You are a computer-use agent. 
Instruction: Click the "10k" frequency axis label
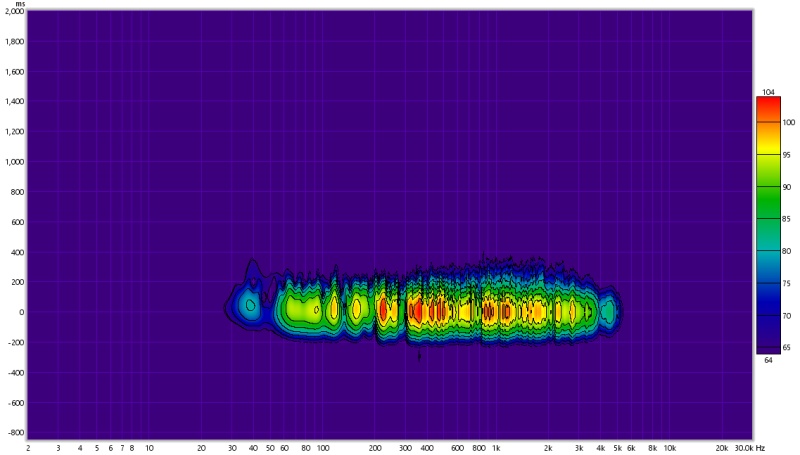pyautogui.click(x=670, y=448)
